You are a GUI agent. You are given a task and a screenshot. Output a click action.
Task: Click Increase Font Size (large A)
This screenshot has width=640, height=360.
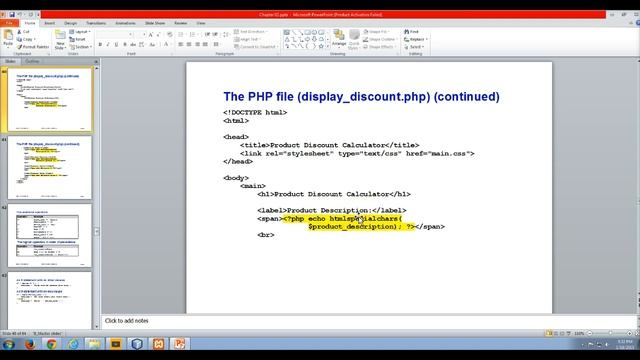click(151, 35)
